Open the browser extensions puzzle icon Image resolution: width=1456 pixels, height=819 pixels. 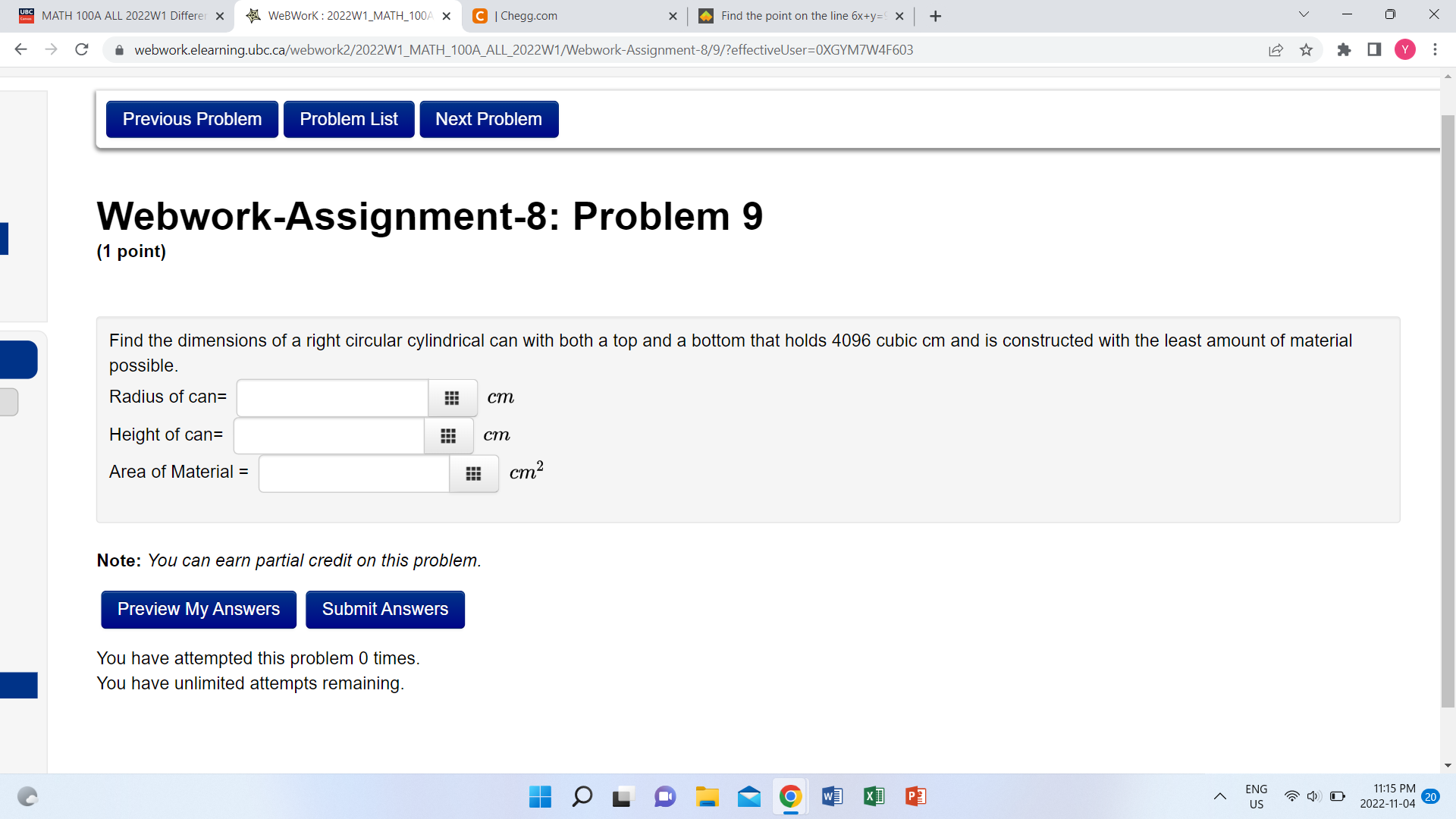tap(1344, 50)
